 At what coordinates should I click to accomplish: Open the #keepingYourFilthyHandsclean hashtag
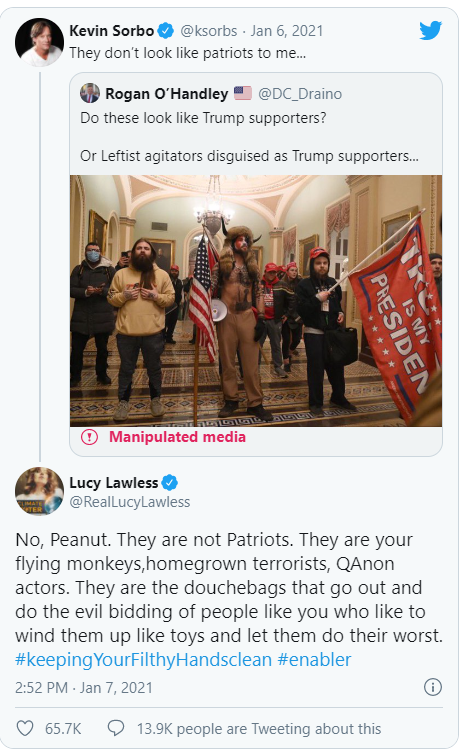(x=144, y=660)
